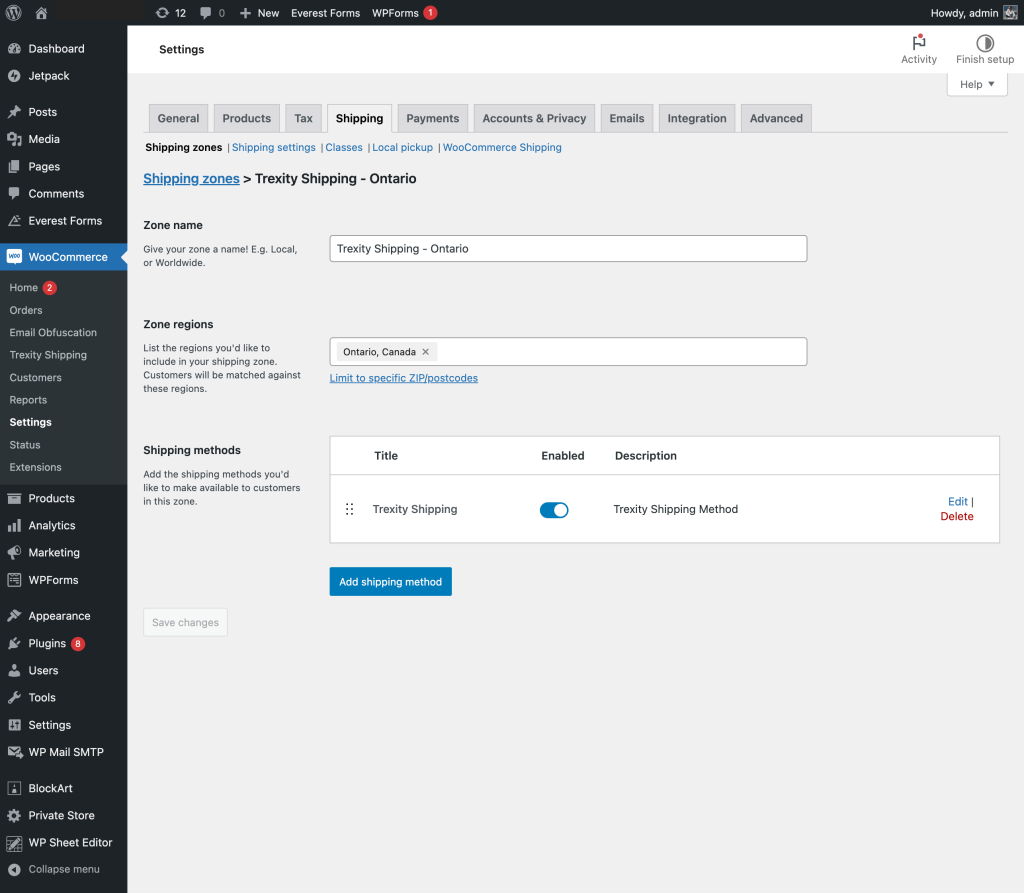Switch to the Products settings tab
The image size is (1024, 893).
tap(246, 118)
